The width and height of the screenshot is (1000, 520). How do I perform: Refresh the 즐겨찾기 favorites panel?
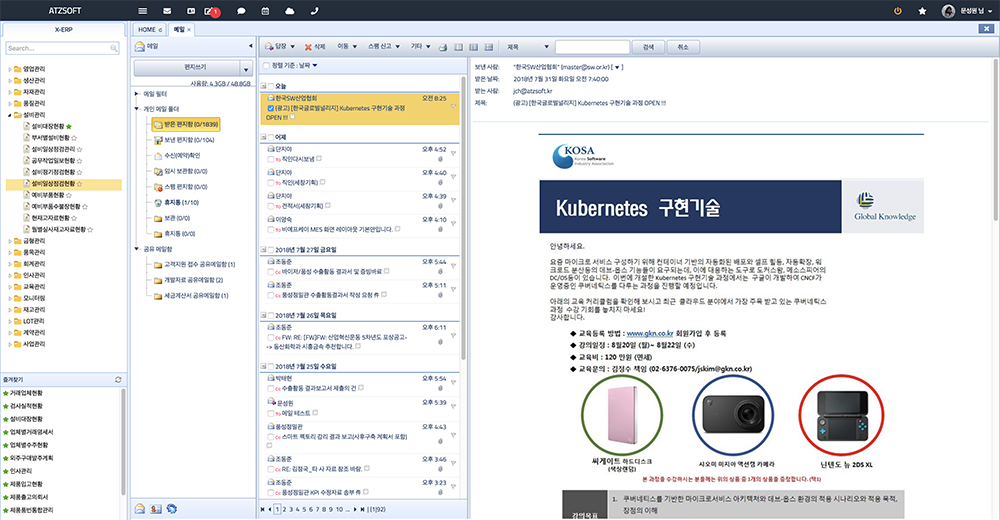coord(118,380)
